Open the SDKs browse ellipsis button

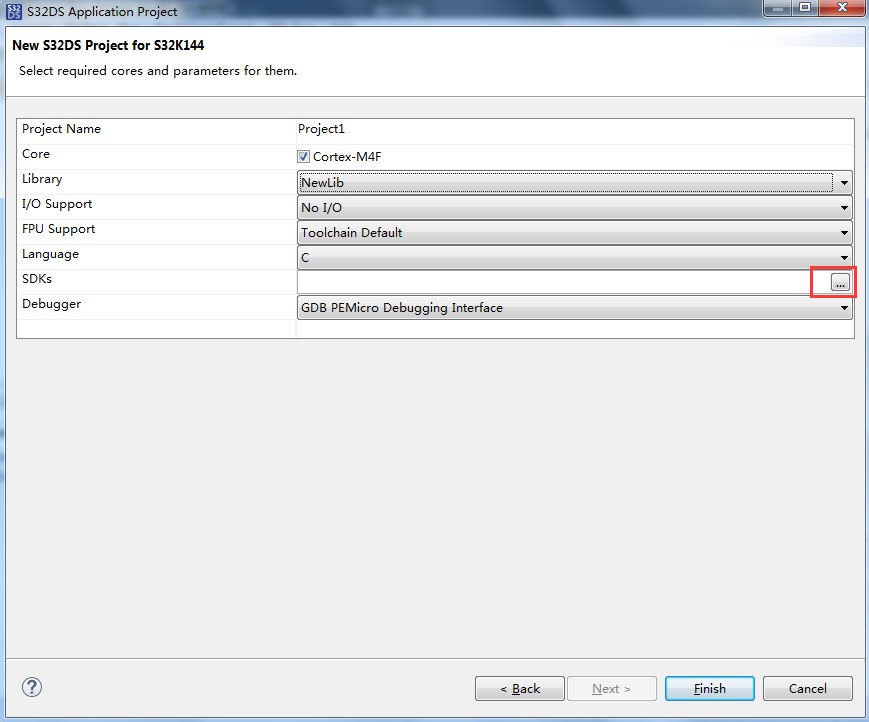click(x=840, y=282)
